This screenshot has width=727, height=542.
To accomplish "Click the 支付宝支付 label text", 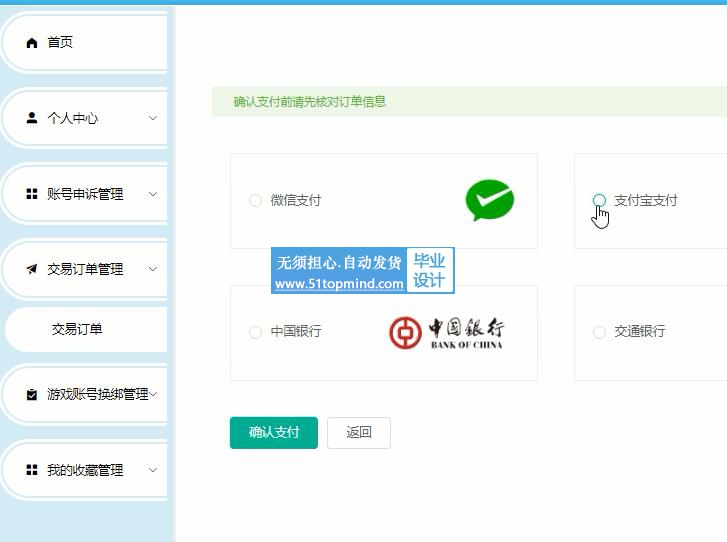I will click(x=646, y=200).
